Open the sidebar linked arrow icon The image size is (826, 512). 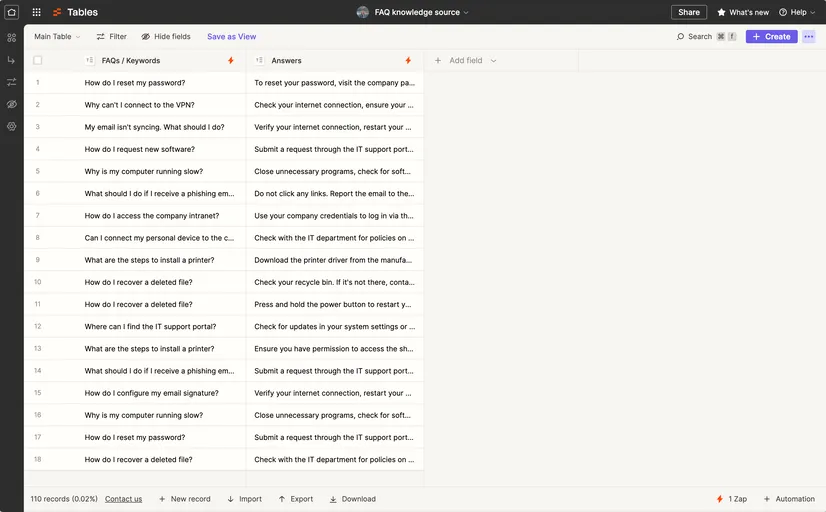[12, 60]
